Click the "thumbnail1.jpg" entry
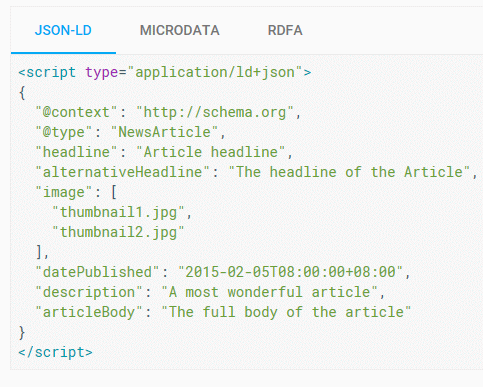Viewport: 483px width, 387px height. tap(122, 212)
